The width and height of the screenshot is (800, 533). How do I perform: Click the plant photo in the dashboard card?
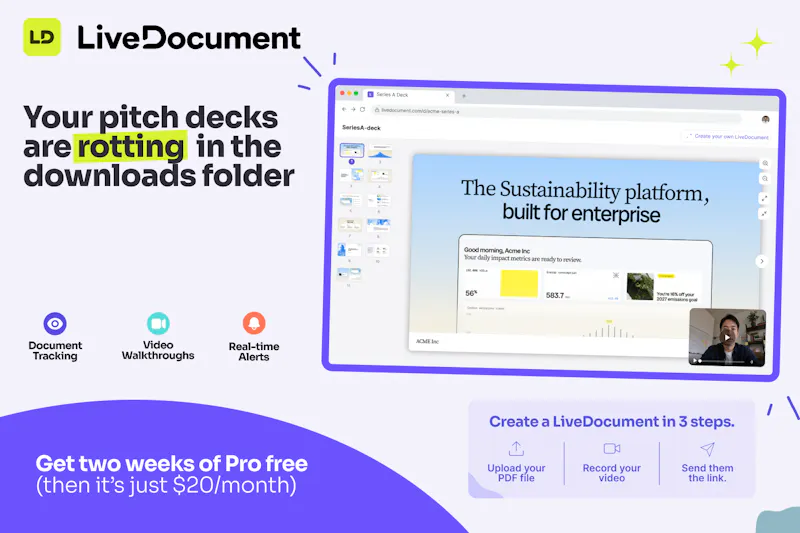click(x=640, y=286)
